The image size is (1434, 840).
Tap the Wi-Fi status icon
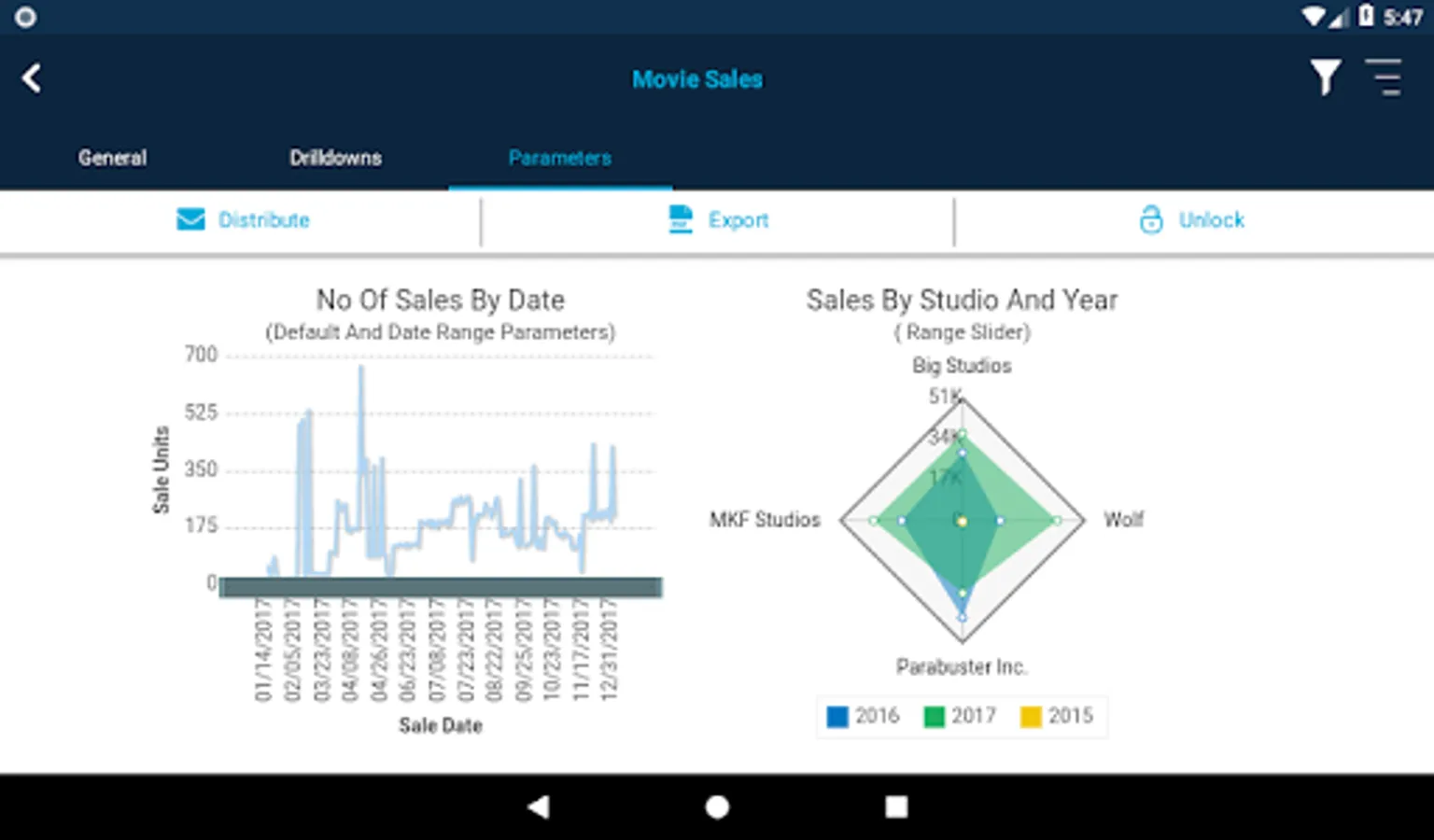tap(1314, 17)
